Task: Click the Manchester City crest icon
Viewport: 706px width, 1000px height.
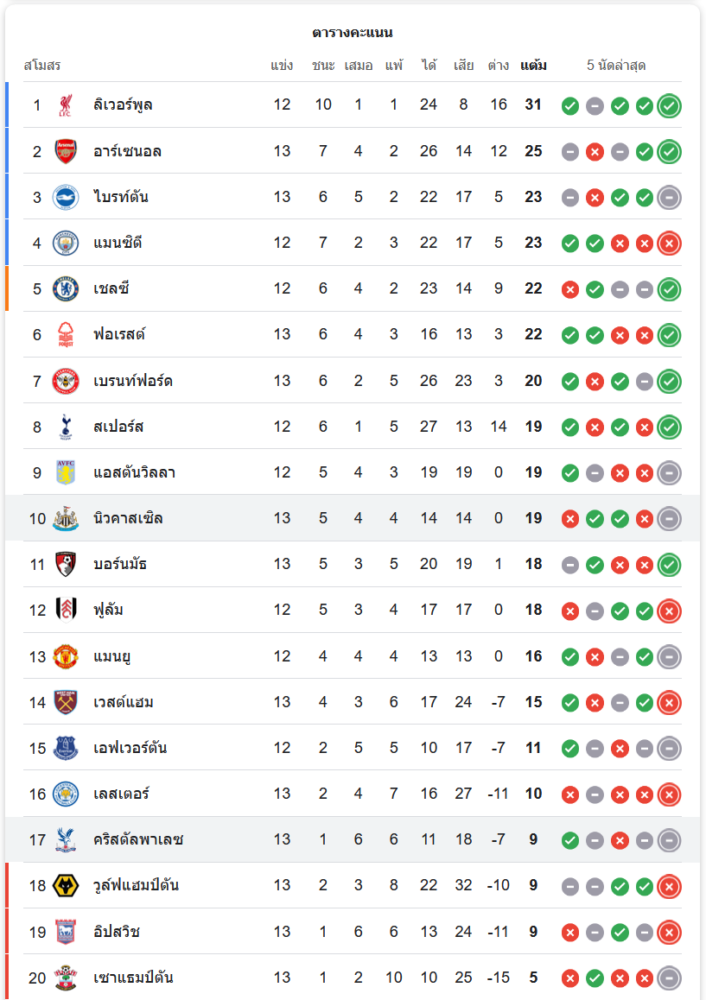Action: (66, 243)
